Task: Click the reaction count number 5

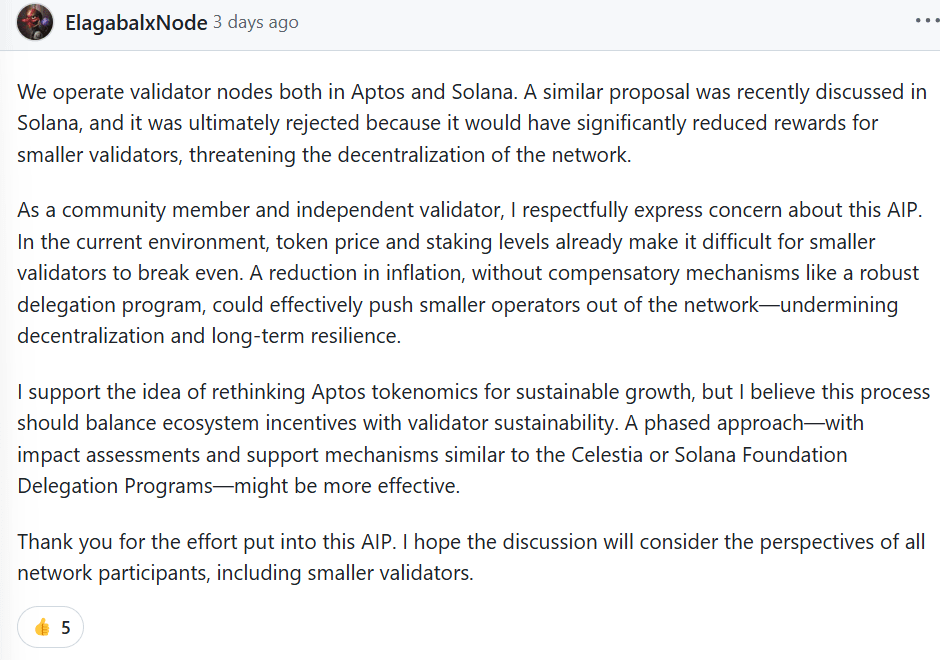Action: 66,628
